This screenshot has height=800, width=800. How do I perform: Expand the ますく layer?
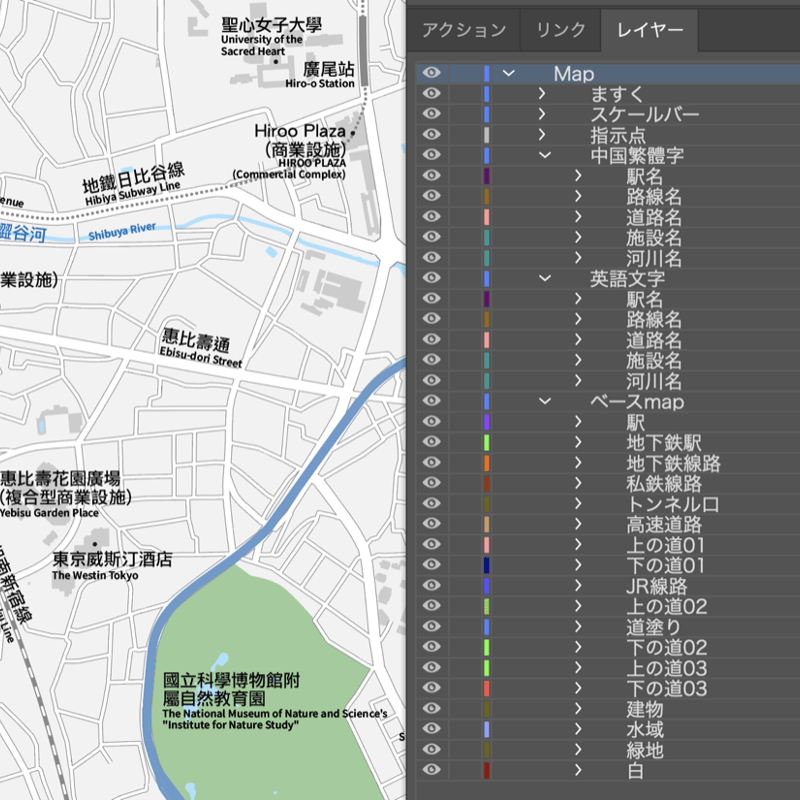pyautogui.click(x=542, y=93)
